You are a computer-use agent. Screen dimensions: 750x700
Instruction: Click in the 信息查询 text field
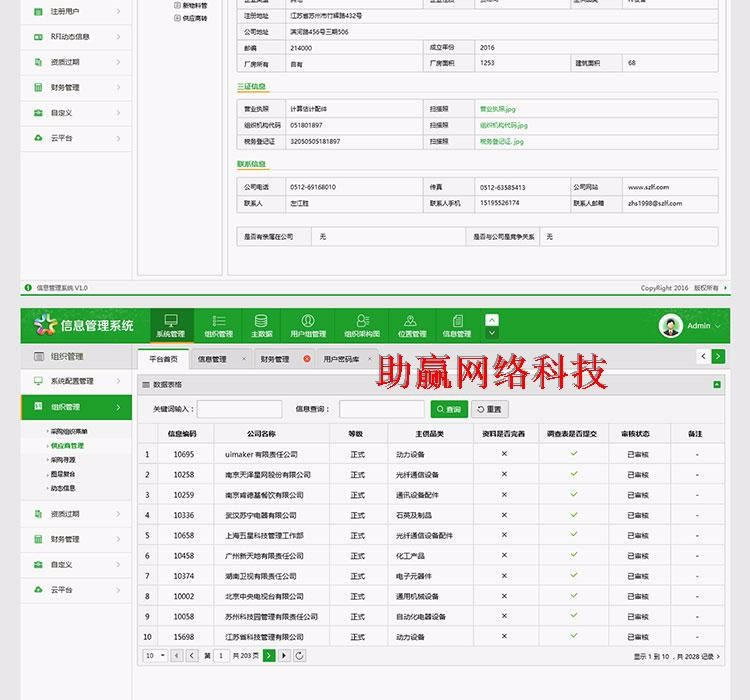coord(382,409)
